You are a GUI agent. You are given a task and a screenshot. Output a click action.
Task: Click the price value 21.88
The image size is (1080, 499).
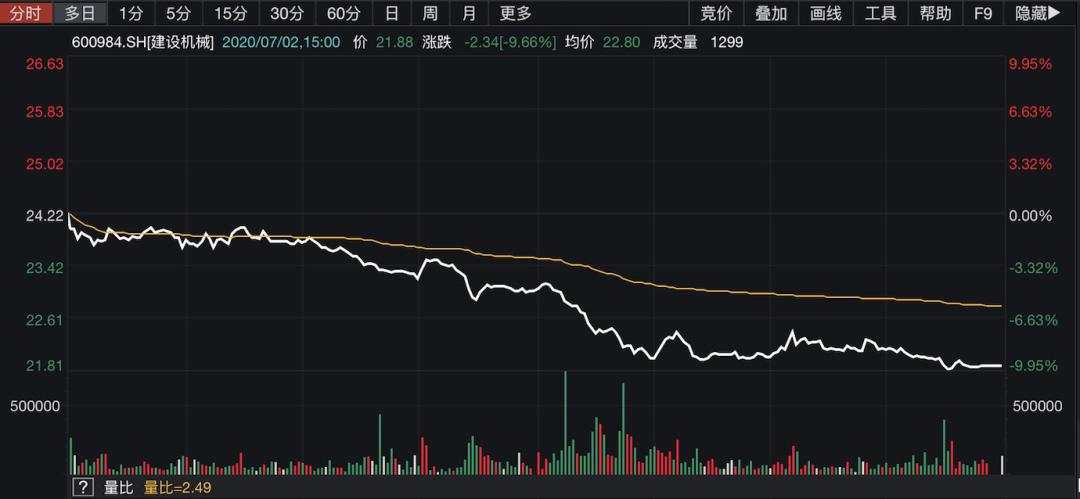pyautogui.click(x=395, y=43)
